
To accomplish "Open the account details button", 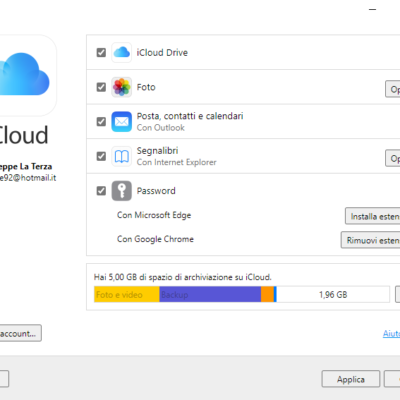I will (x=20, y=333).
